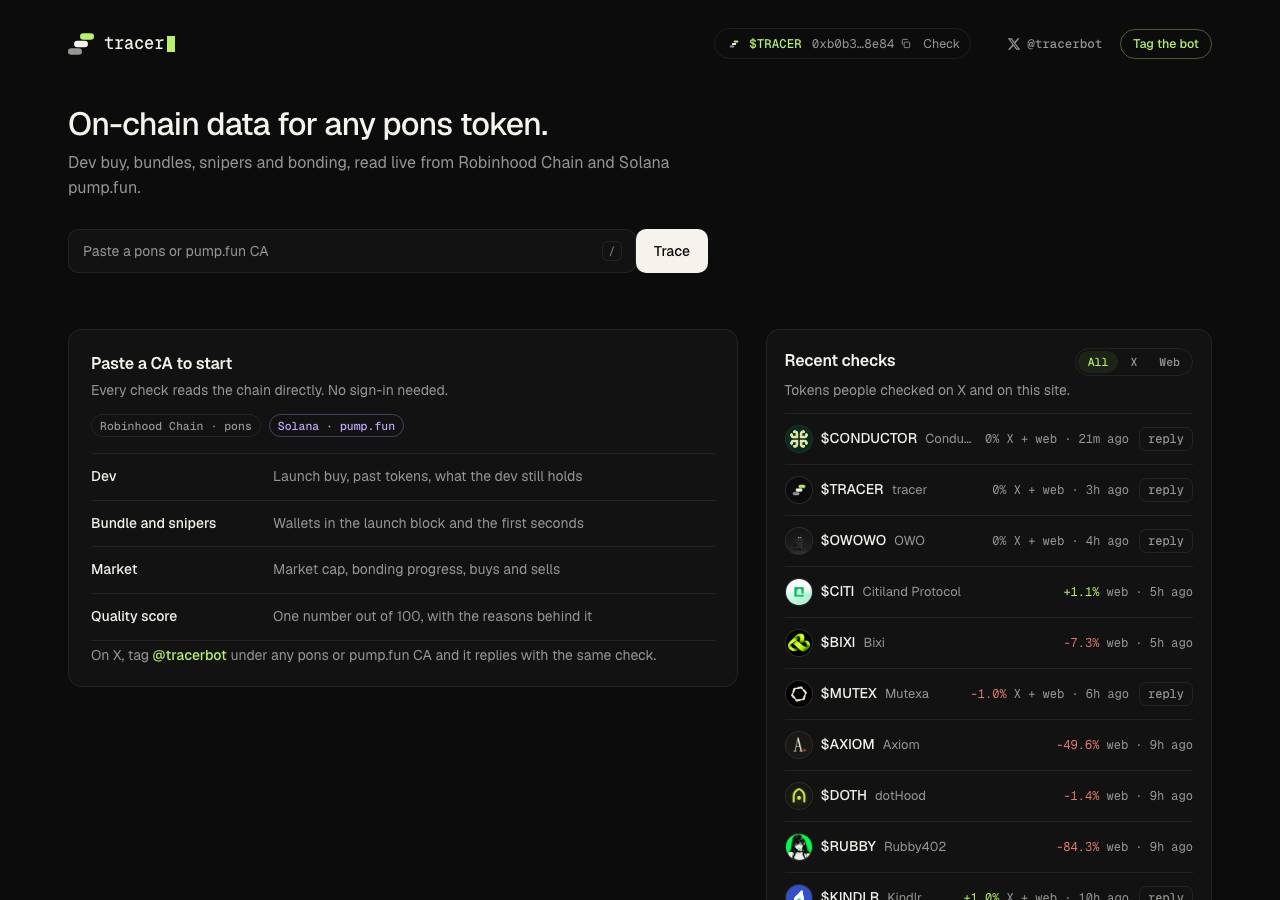Click the 0xb0b3…8e84 address text

(853, 44)
